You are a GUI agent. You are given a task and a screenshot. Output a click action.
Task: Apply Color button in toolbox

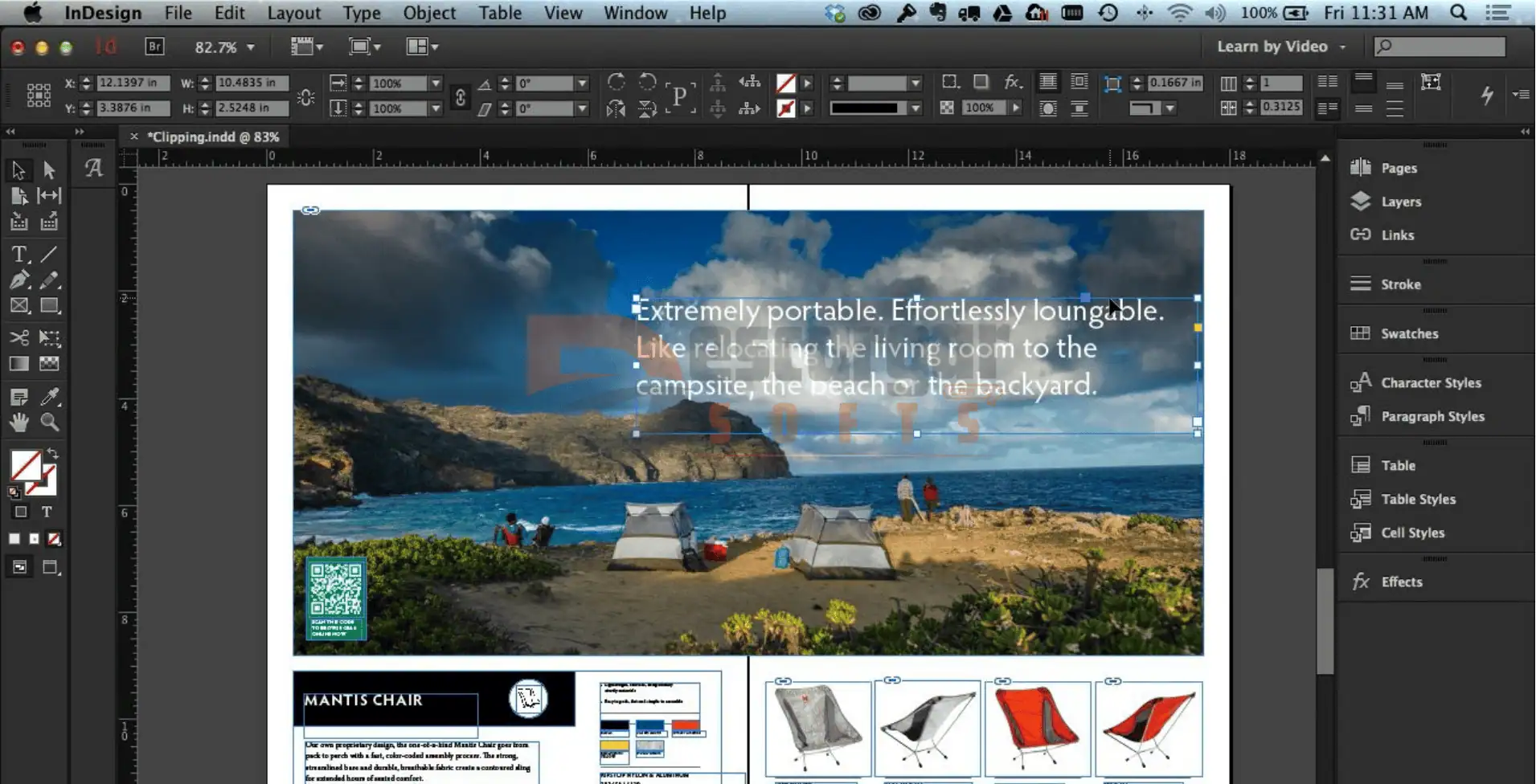(14, 539)
